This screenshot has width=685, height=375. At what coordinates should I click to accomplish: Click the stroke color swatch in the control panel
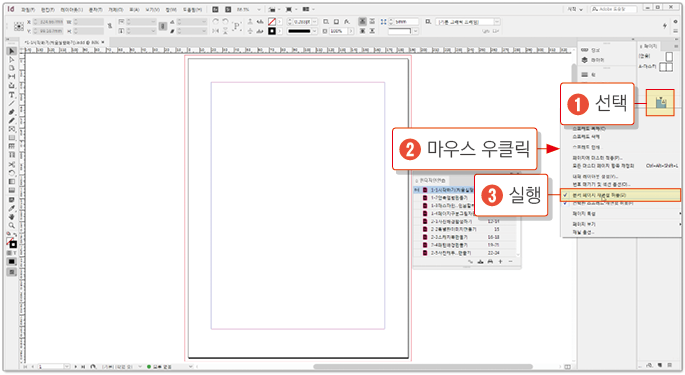pos(272,31)
